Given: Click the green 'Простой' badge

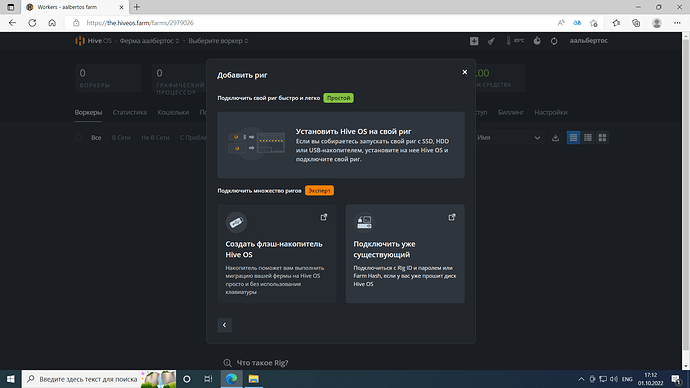Looking at the screenshot, I should click(x=338, y=98).
